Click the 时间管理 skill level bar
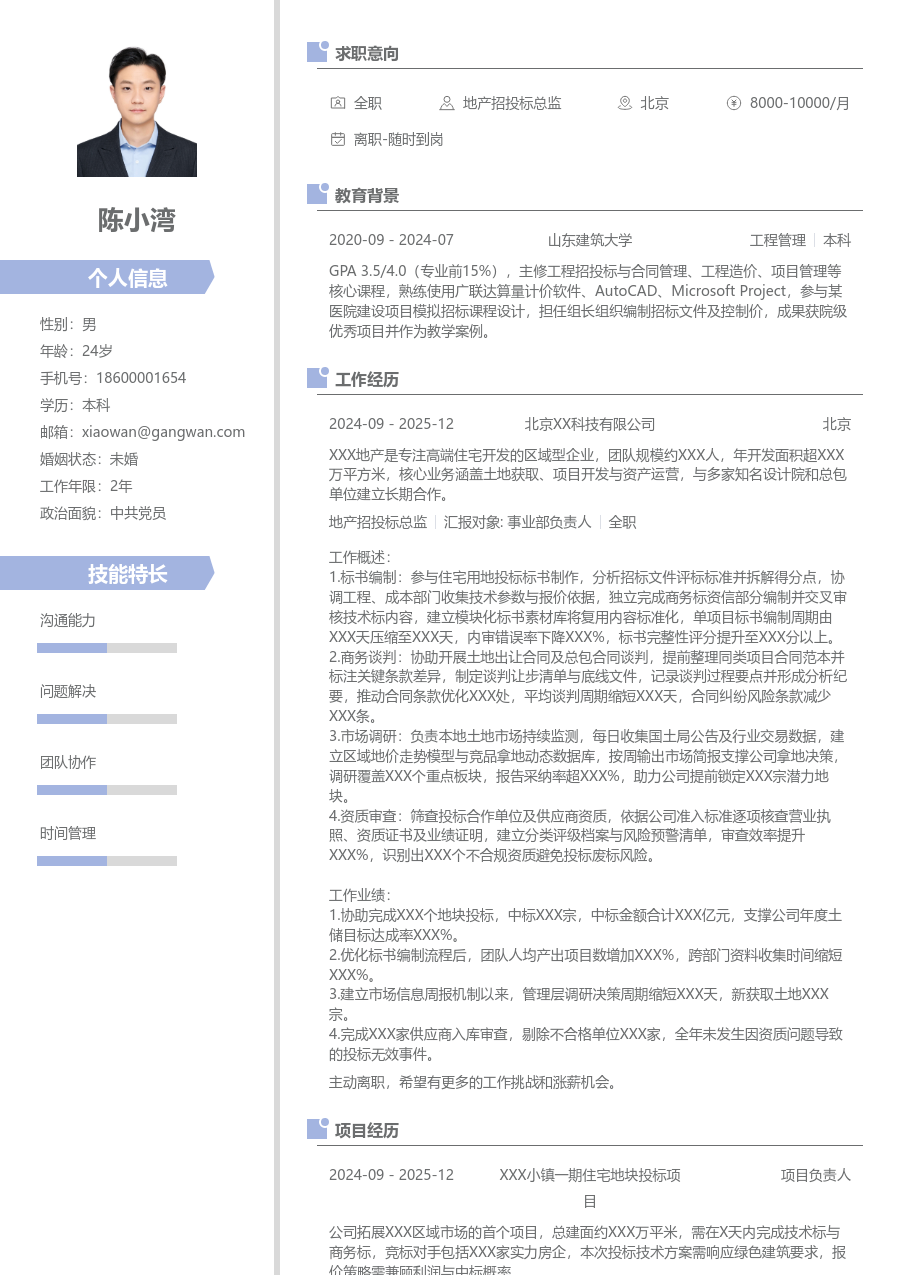 [107, 861]
